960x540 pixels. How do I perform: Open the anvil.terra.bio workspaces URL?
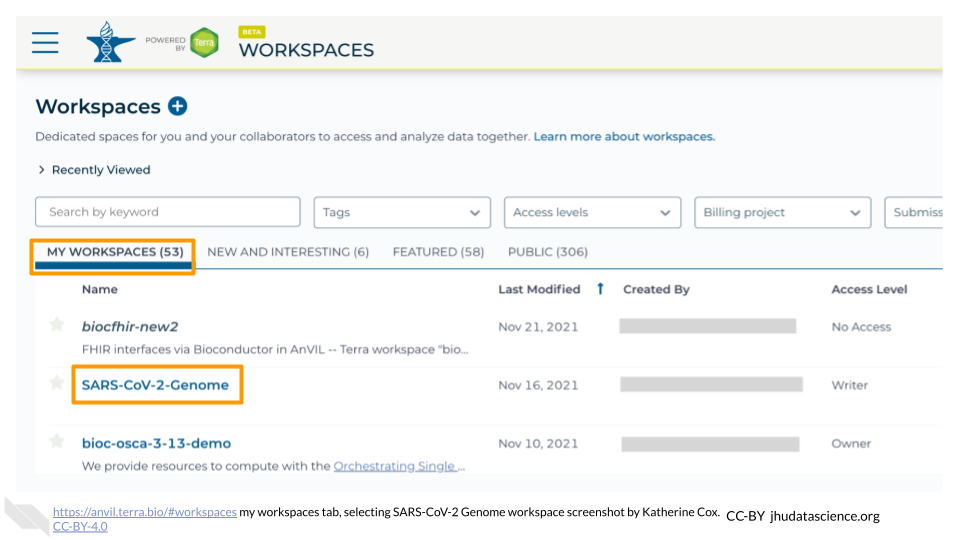[144, 512]
